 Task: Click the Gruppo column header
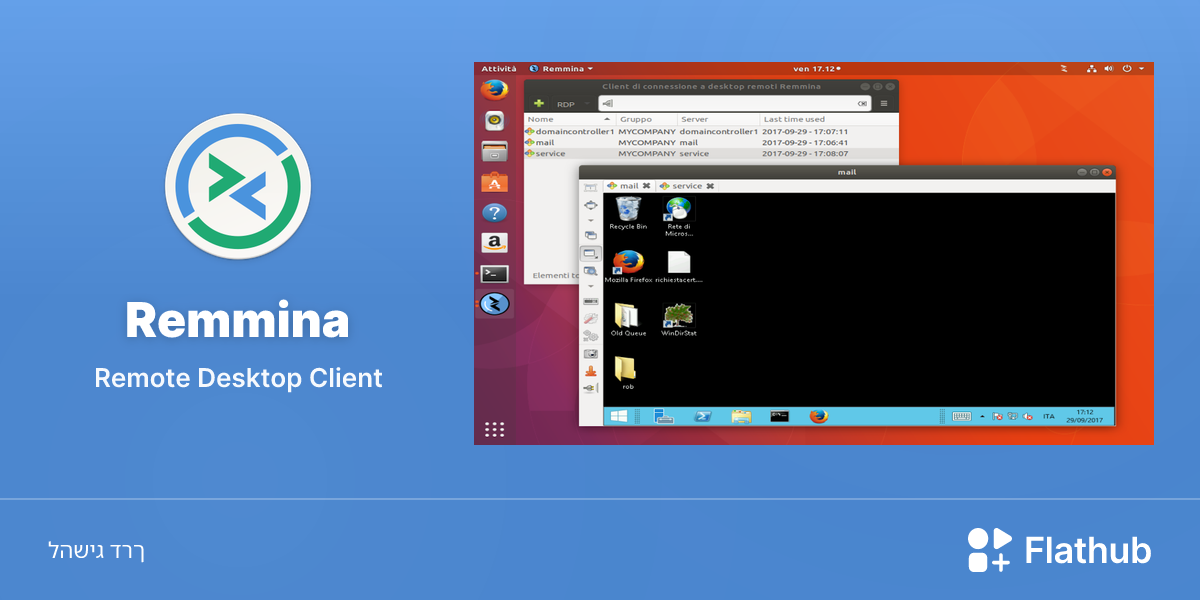[x=647, y=119]
